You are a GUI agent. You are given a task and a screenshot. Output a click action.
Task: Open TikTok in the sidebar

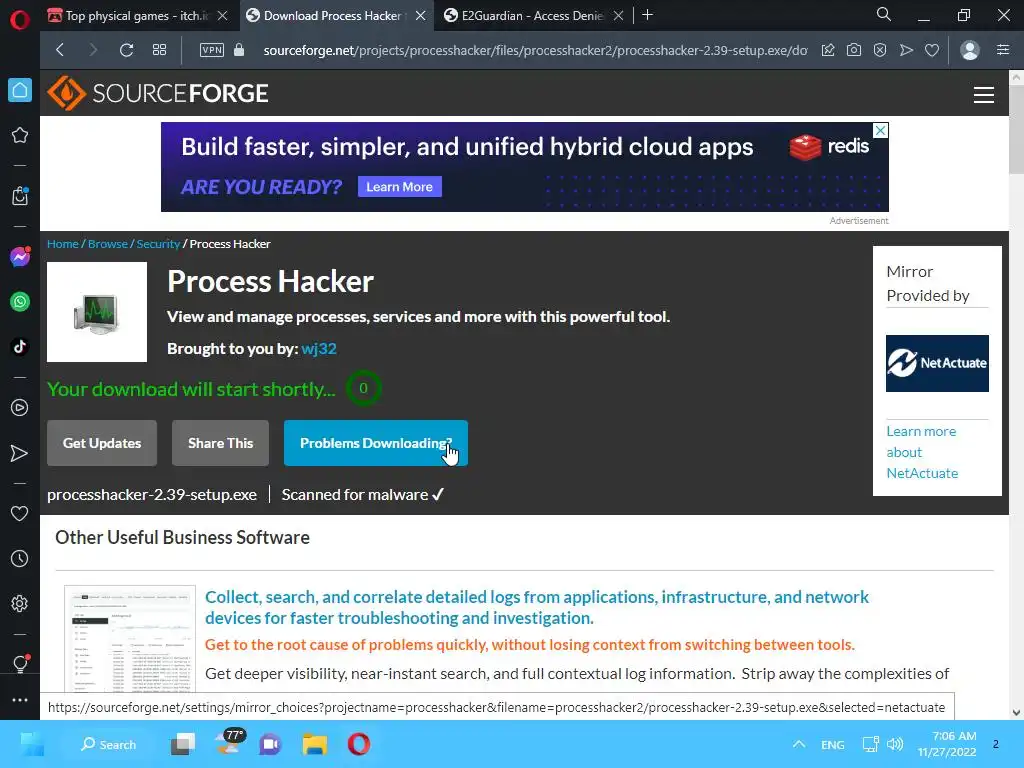(x=20, y=347)
